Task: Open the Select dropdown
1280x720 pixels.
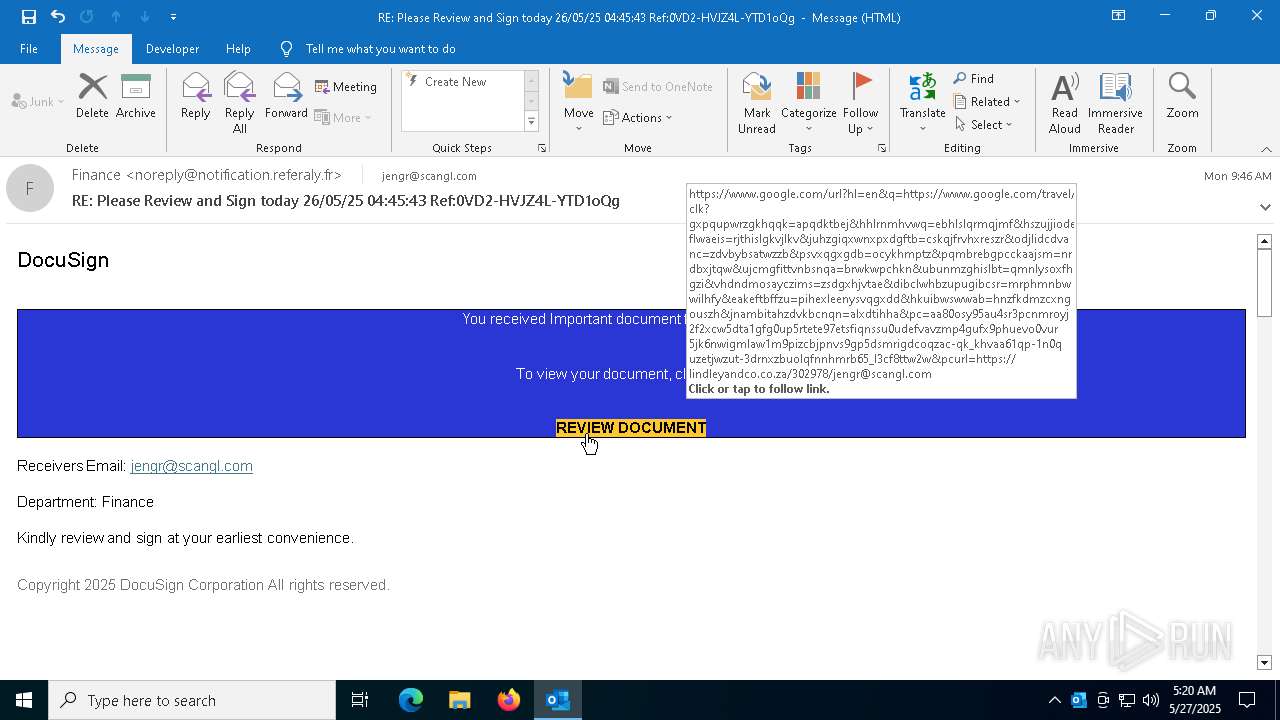Action: (x=984, y=124)
